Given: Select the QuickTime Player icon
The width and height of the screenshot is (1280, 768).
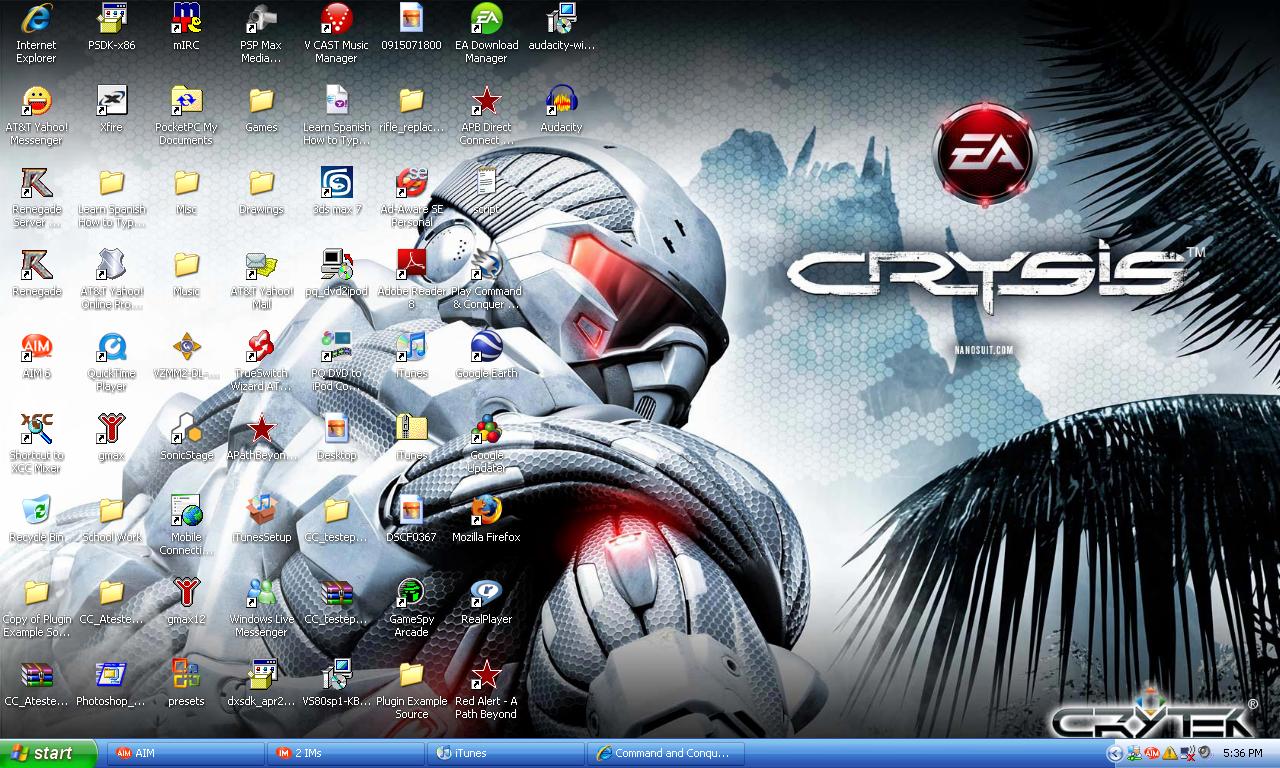Looking at the screenshot, I should point(111,347).
